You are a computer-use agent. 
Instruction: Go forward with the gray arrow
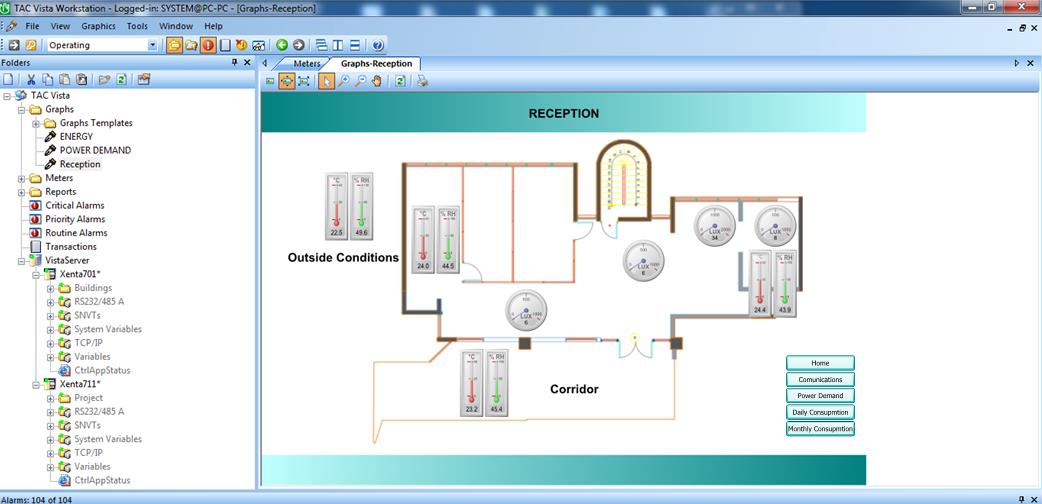pos(298,45)
